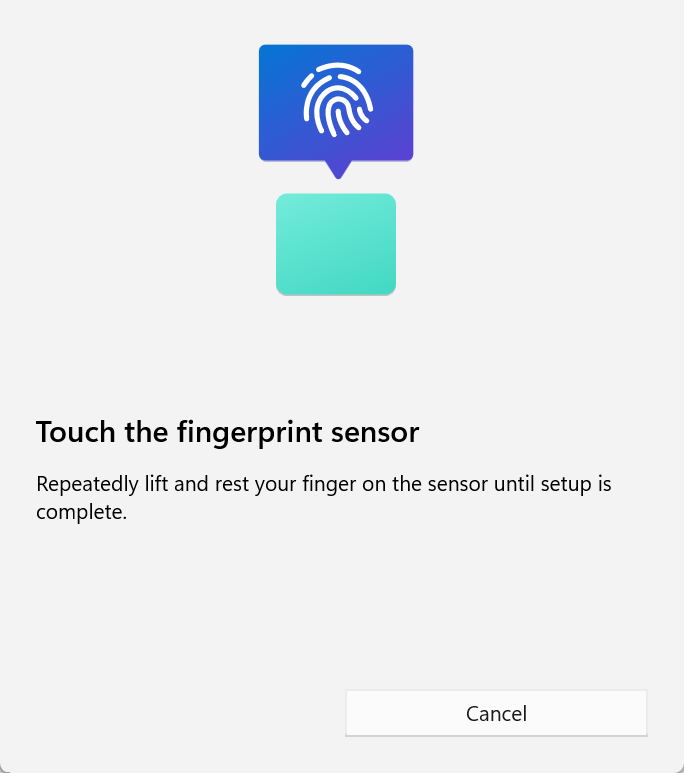The image size is (684, 773).
Task: Click the word "complete." in the instructions
Action: pyautogui.click(x=81, y=513)
